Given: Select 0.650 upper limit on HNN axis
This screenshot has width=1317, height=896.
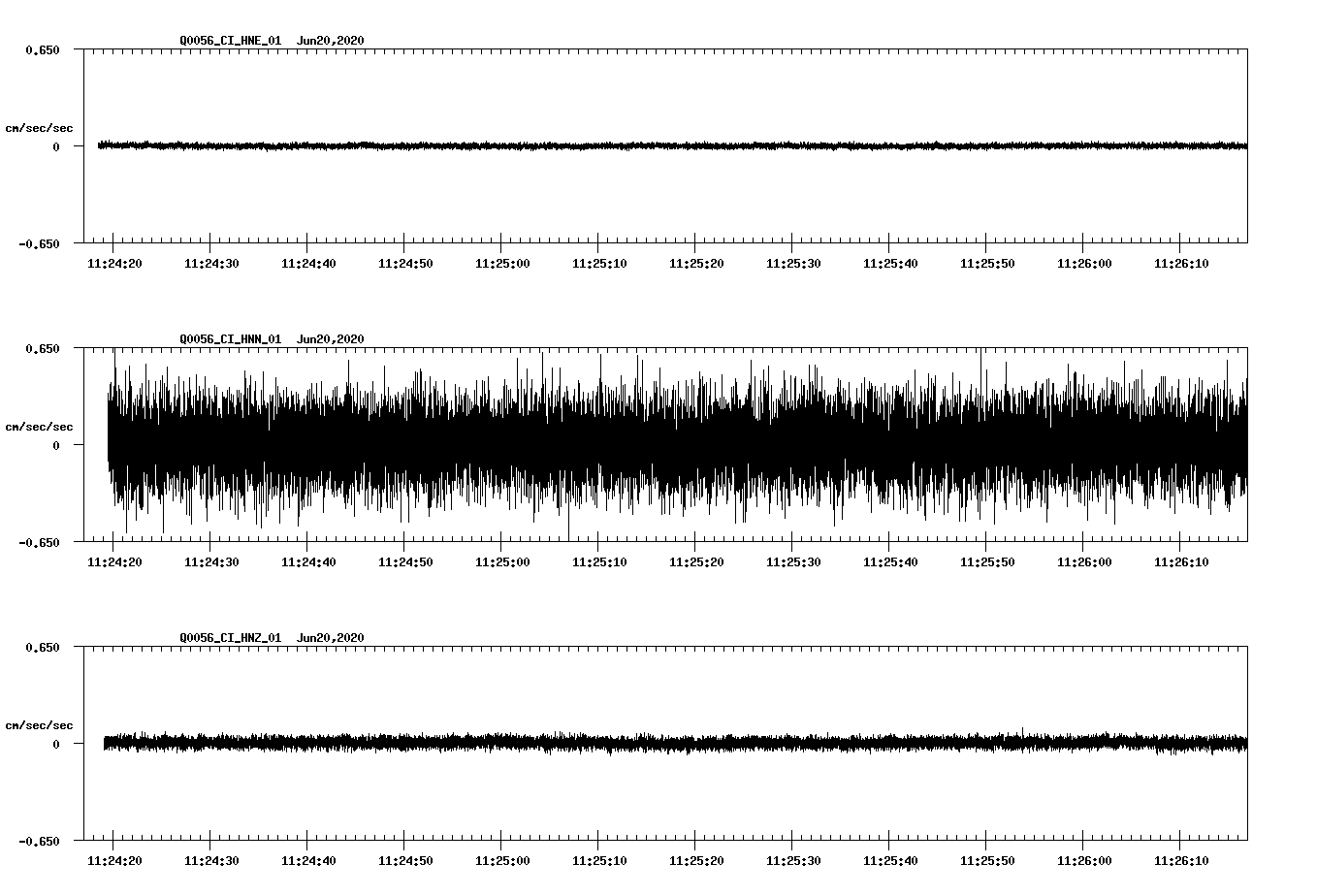Looking at the screenshot, I should click(42, 348).
